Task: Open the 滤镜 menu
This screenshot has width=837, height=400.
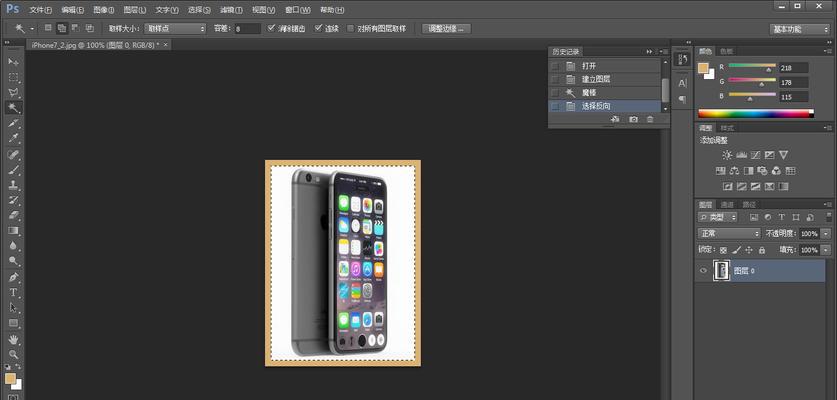Action: 231,10
